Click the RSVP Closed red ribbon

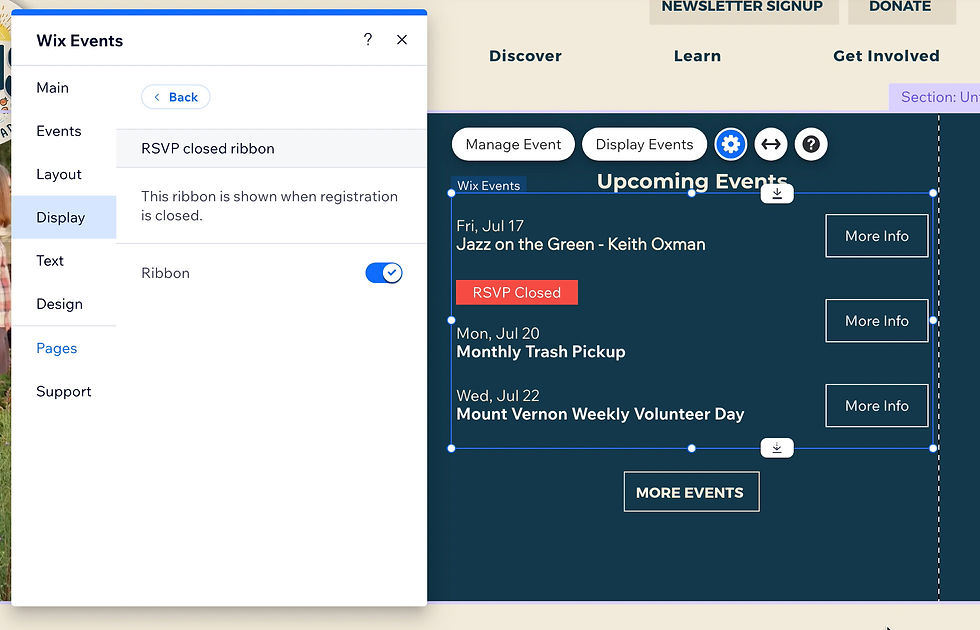(517, 292)
